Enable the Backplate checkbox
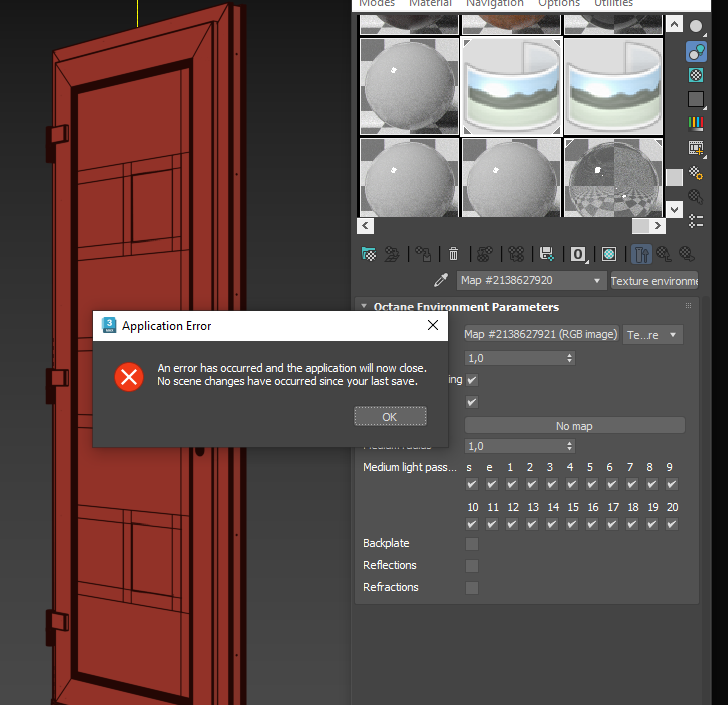 tap(472, 544)
